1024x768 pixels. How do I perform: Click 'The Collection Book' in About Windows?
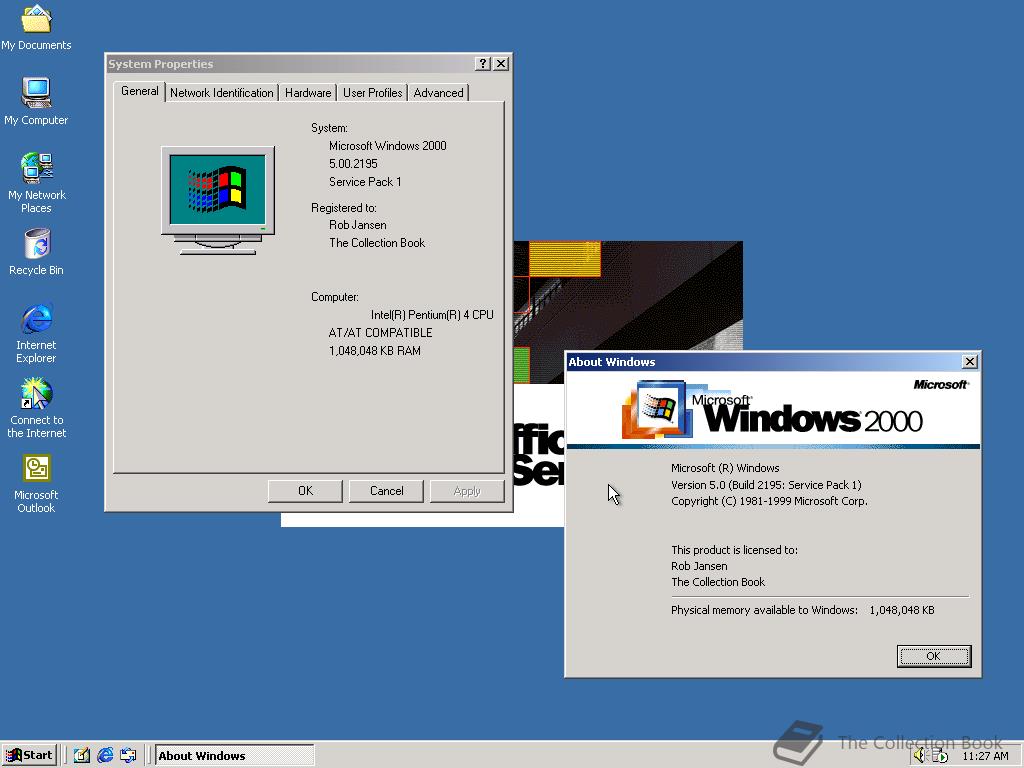pos(718,582)
